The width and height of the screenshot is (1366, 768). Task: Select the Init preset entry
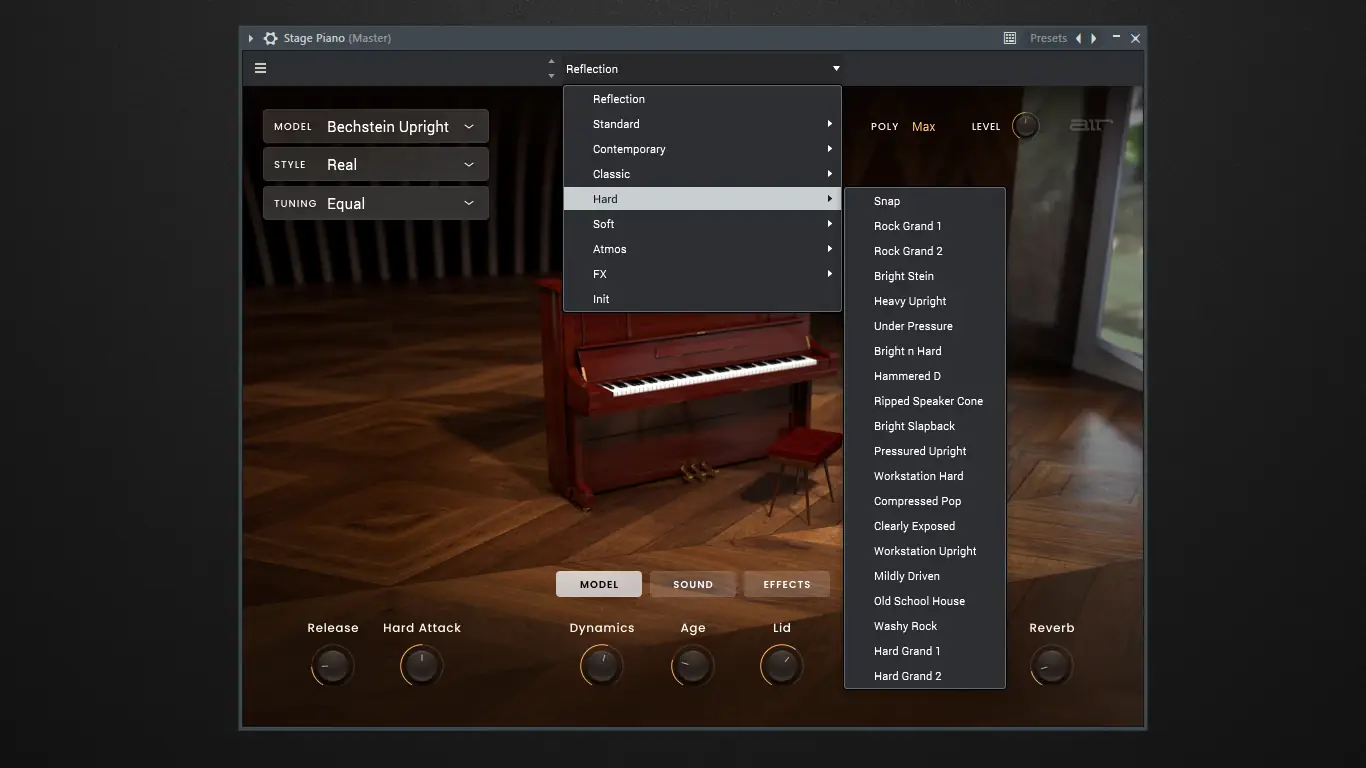pyautogui.click(x=700, y=299)
